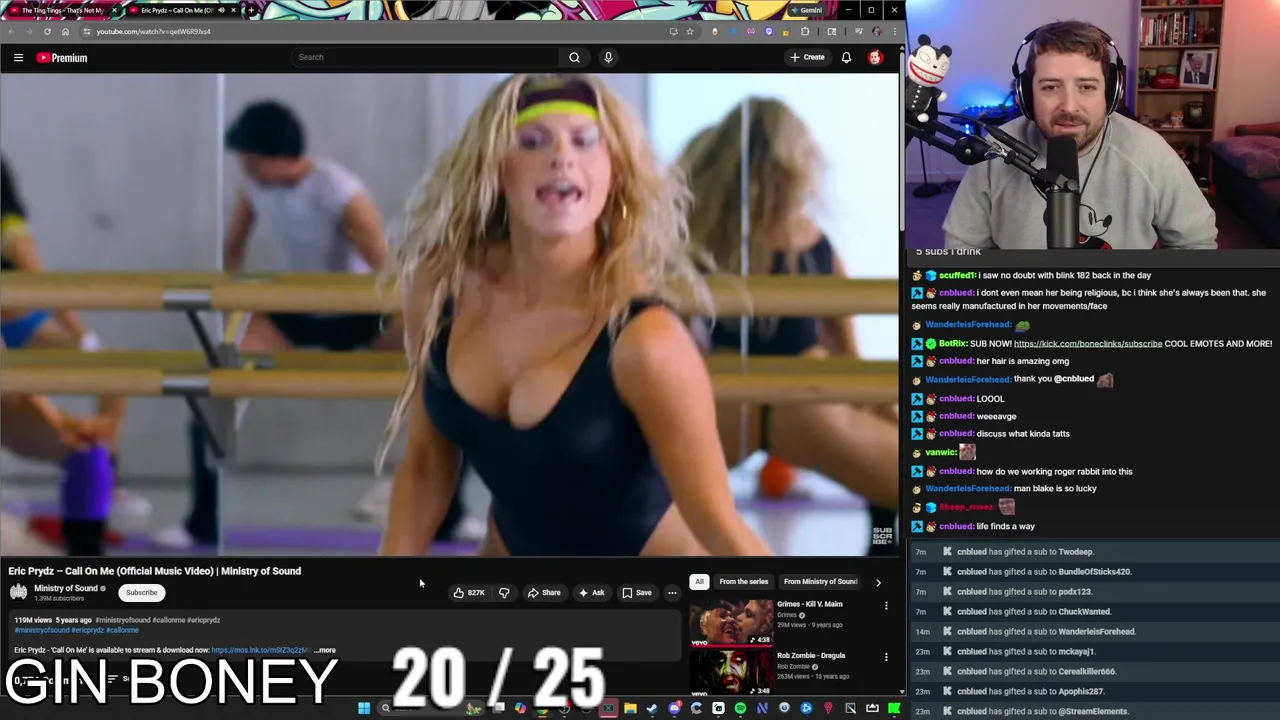1280x720 pixels.
Task: Click chat username WanderleisForehead by 'thank you'
Action: click(968, 379)
